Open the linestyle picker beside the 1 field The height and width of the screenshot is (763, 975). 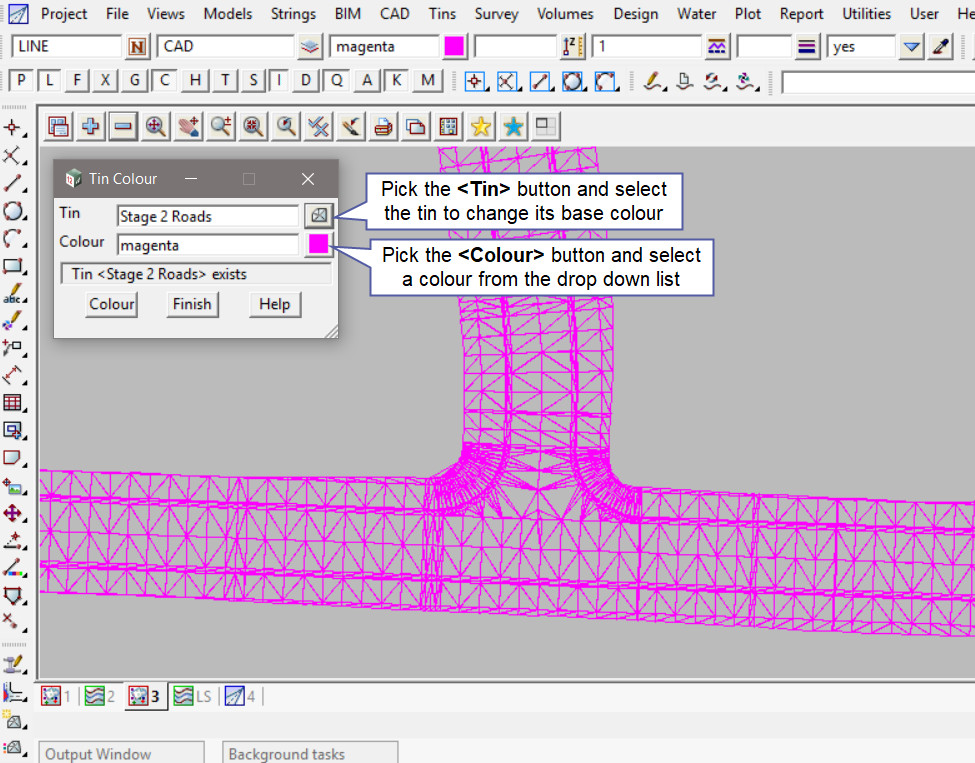point(716,47)
